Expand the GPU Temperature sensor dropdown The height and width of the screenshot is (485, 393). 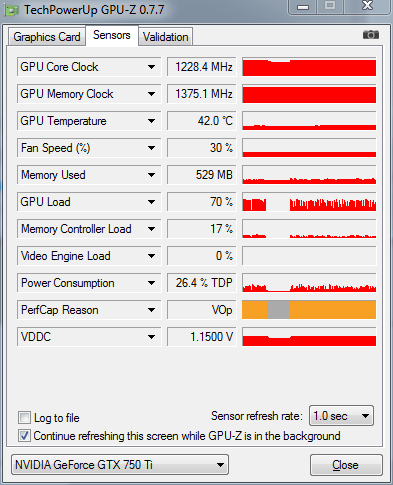pos(151,121)
